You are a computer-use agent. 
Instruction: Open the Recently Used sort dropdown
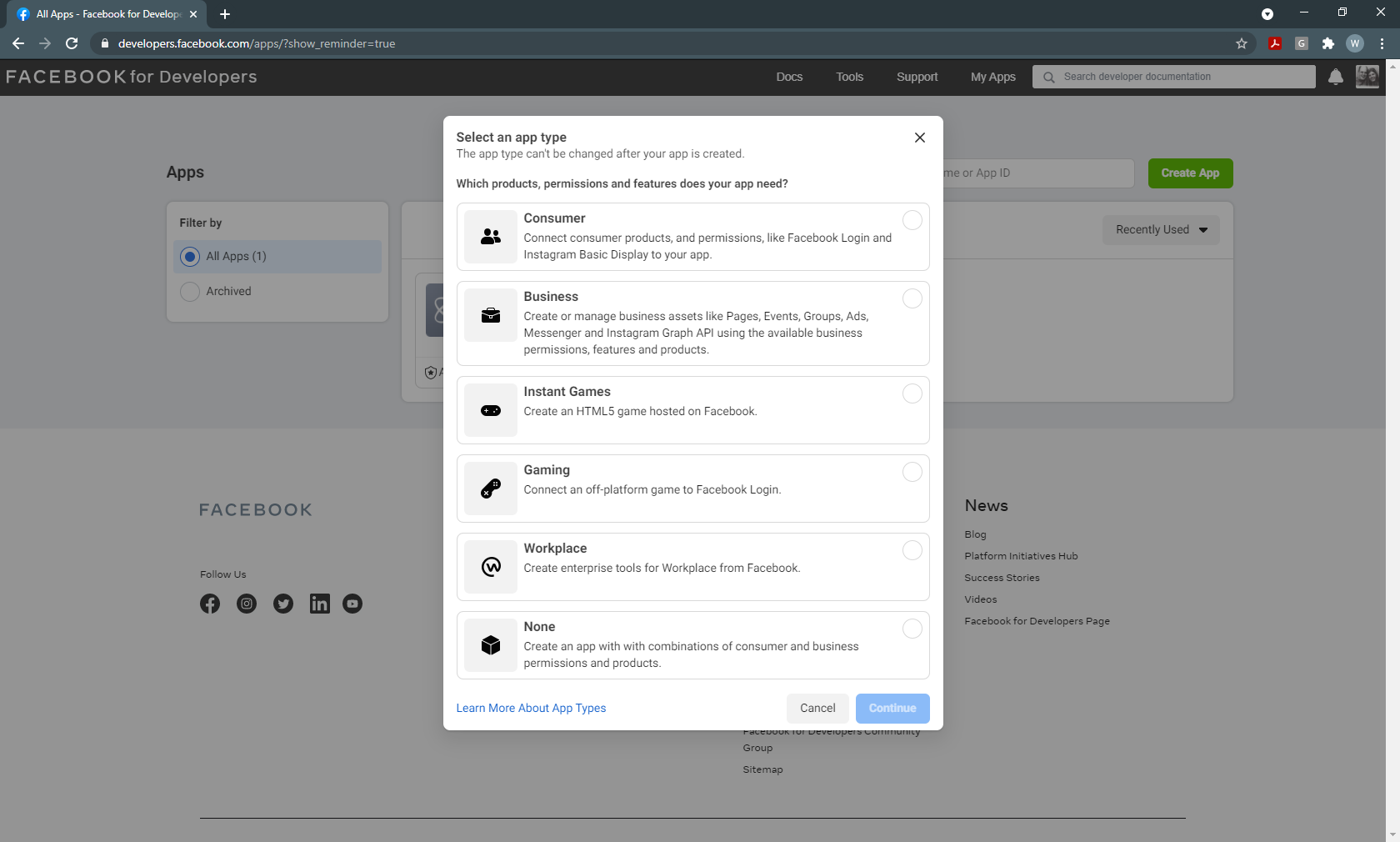pos(1160,229)
